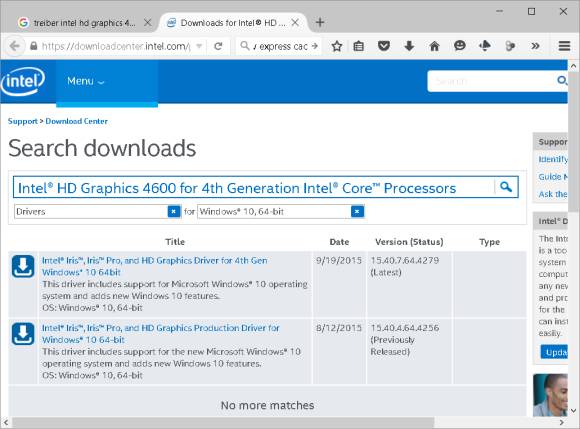Open the Firefox hamburger menu

564,46
